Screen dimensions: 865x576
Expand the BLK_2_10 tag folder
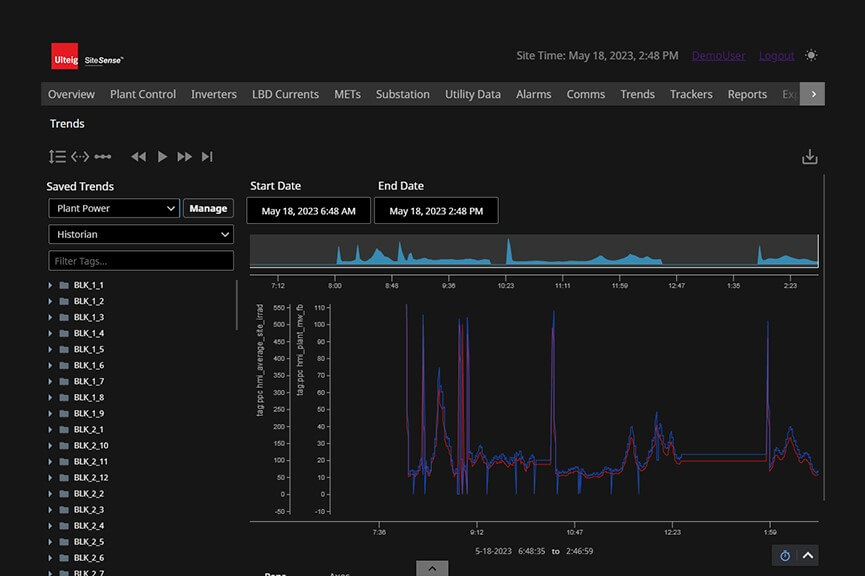(x=51, y=446)
